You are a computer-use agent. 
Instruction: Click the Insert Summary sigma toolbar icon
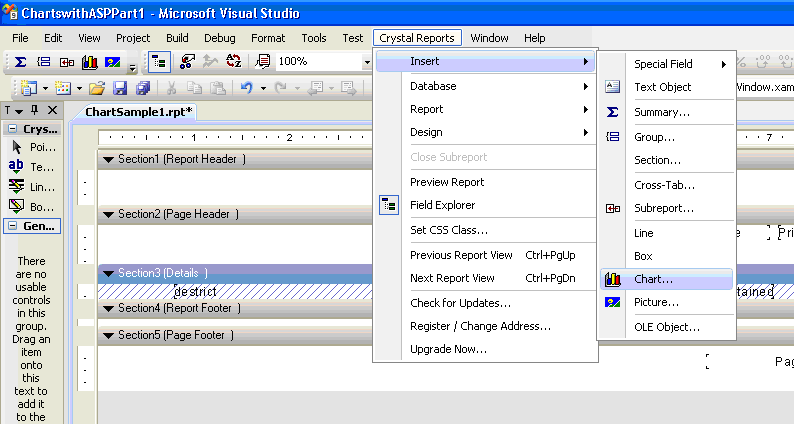(20, 62)
